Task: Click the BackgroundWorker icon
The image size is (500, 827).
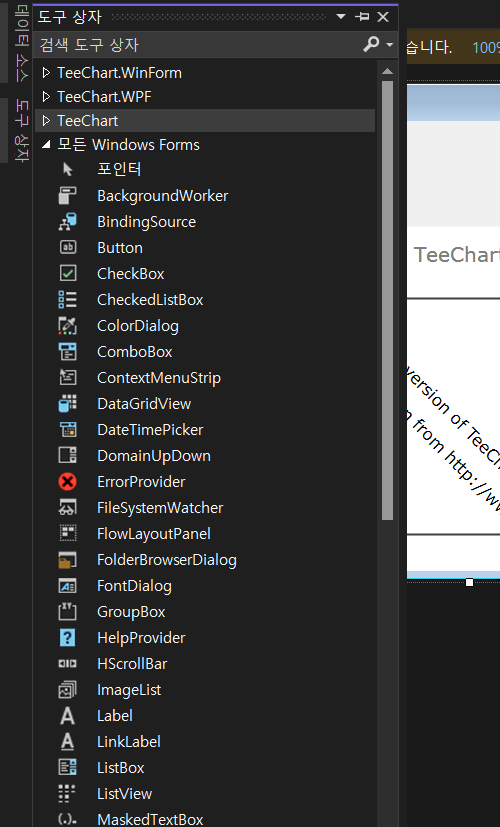Action: tap(68, 196)
